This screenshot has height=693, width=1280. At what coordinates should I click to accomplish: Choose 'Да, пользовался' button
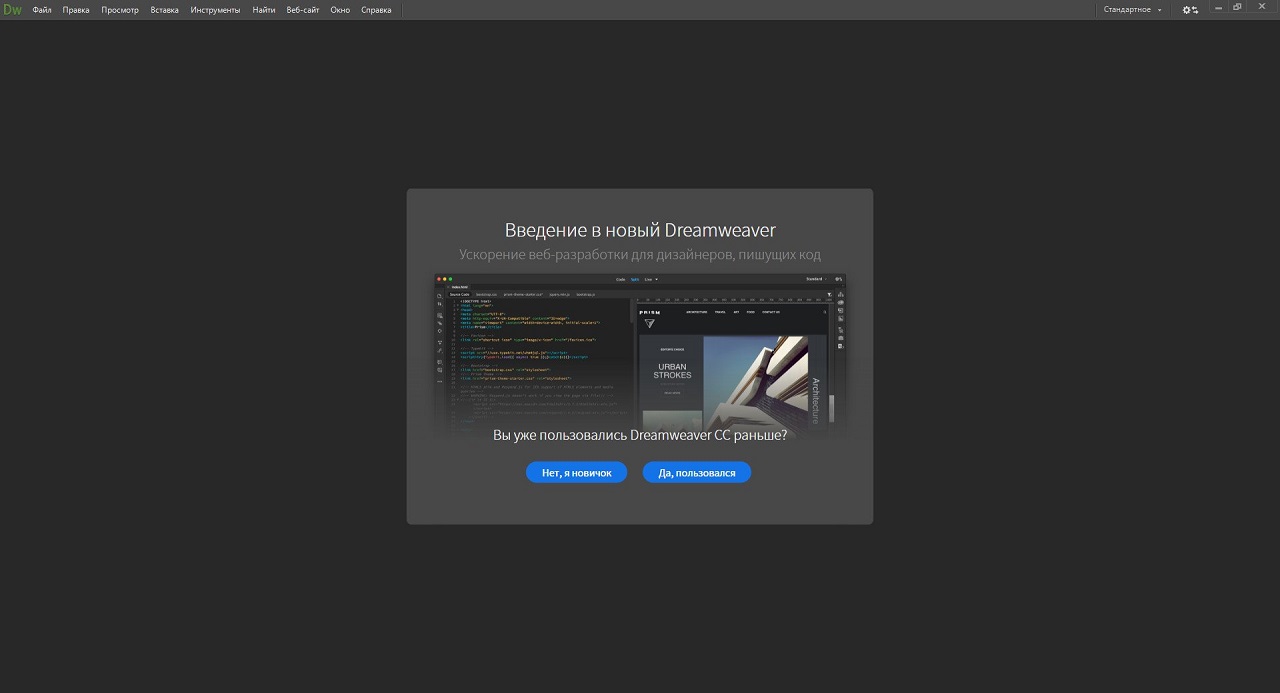point(696,473)
